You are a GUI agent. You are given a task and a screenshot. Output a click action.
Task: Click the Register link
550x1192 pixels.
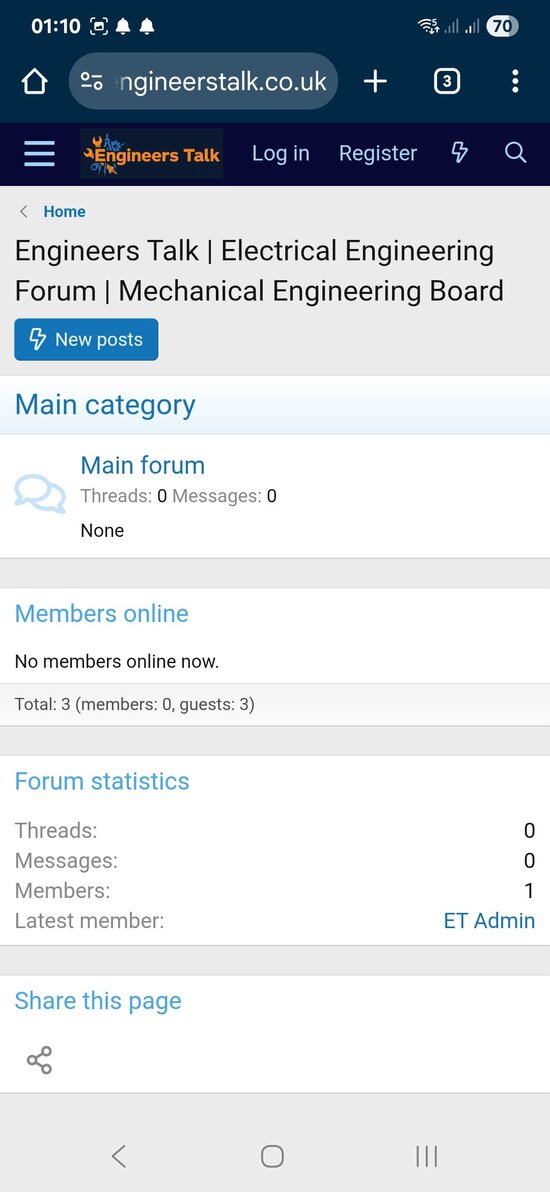click(x=378, y=154)
